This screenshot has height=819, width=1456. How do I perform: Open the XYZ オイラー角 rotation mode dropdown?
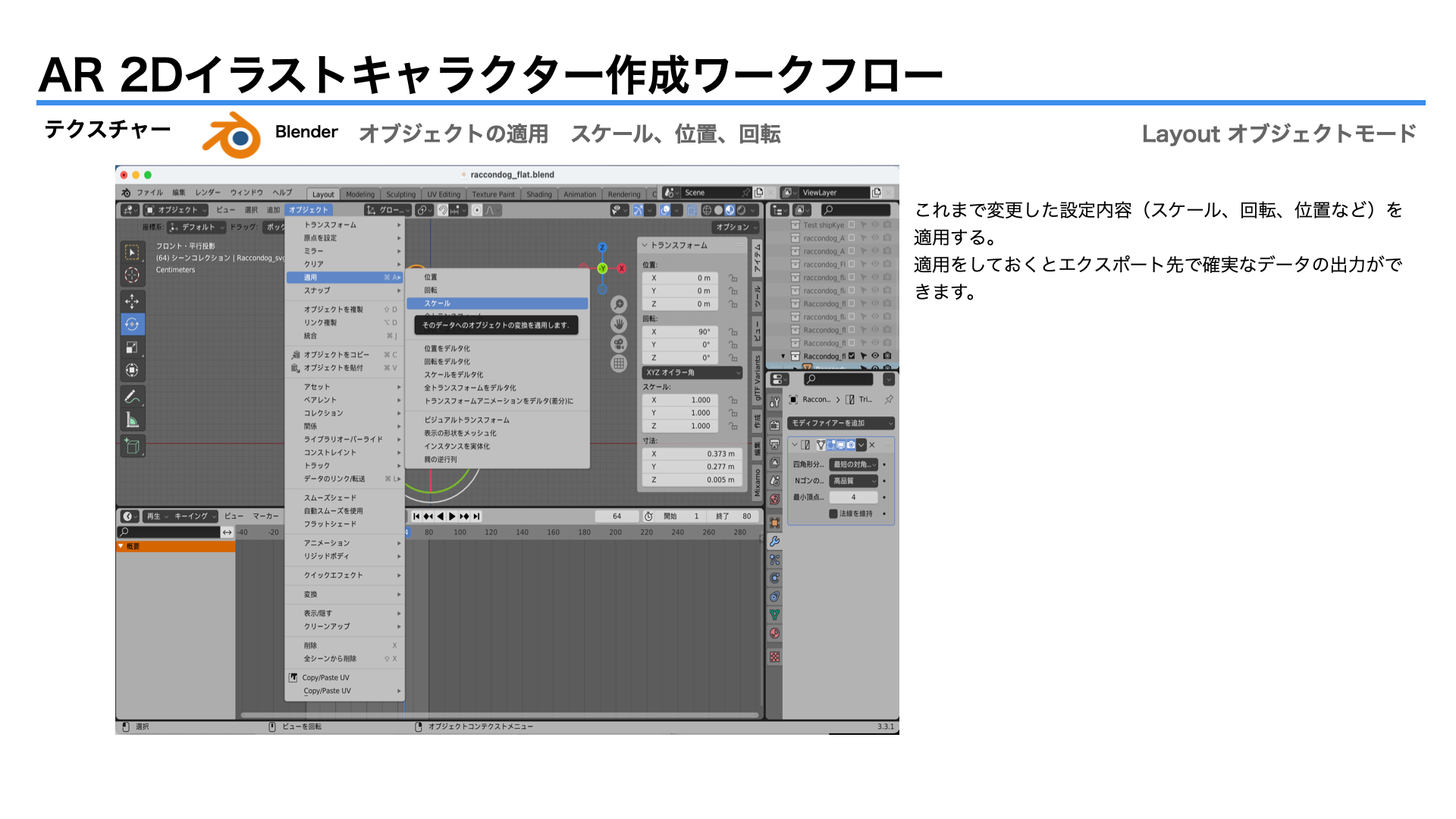click(692, 372)
